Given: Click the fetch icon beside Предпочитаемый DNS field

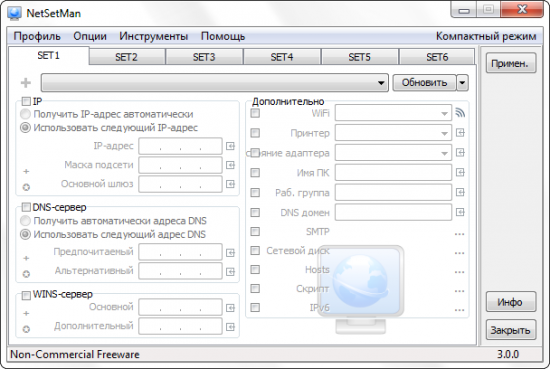Looking at the screenshot, I should (230, 253).
